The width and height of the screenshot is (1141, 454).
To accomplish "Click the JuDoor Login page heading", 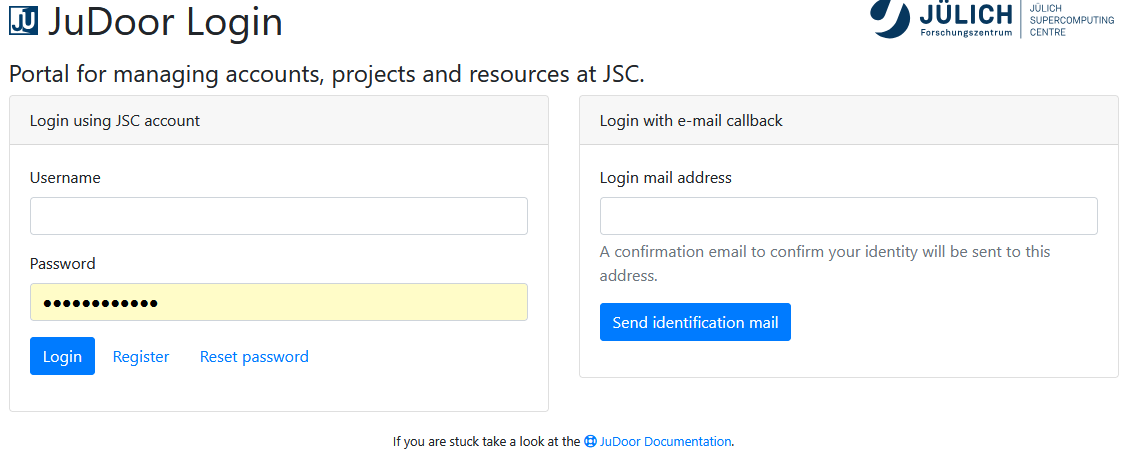I will pyautogui.click(x=165, y=22).
